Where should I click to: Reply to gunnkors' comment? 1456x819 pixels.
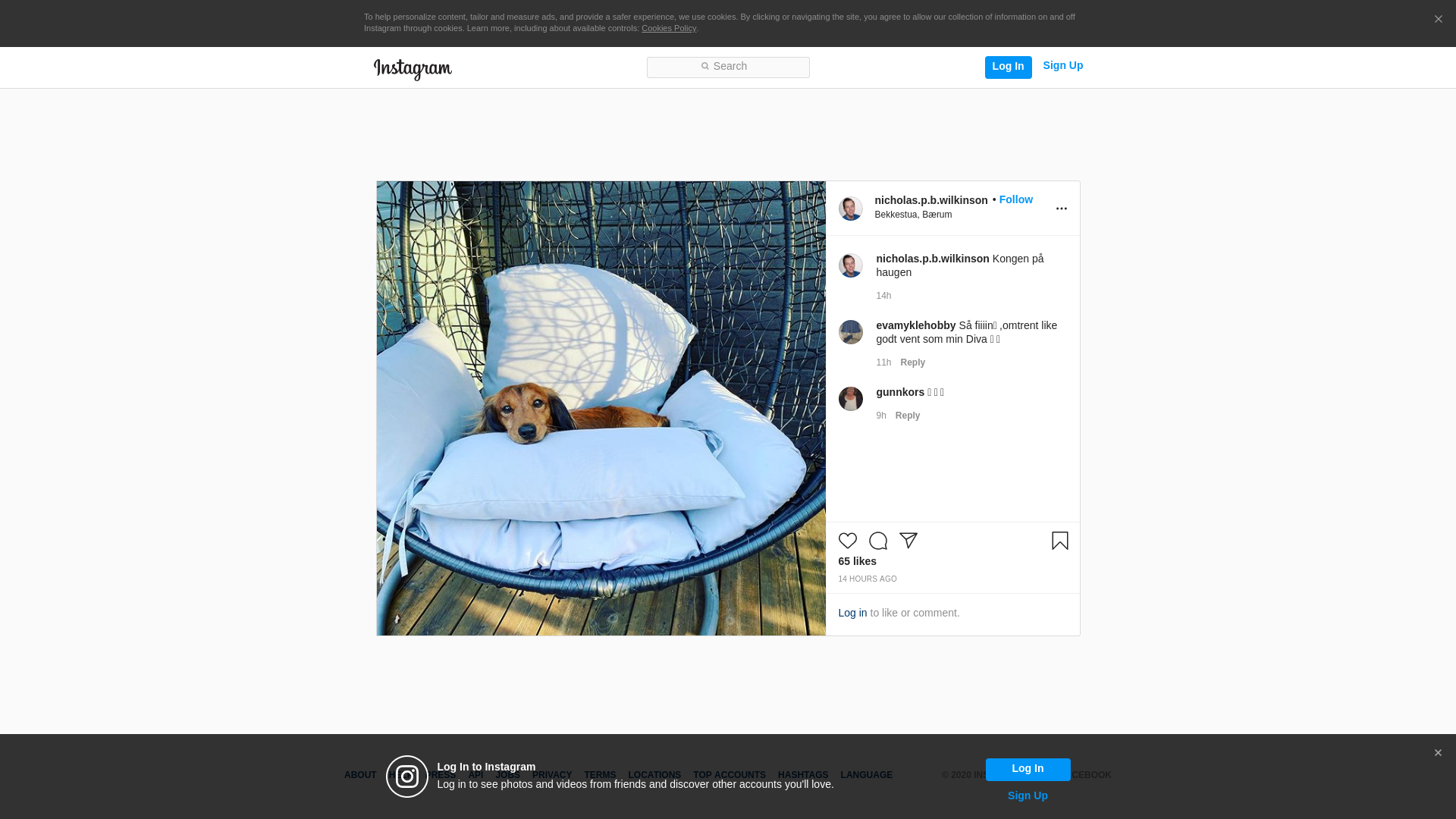(907, 416)
